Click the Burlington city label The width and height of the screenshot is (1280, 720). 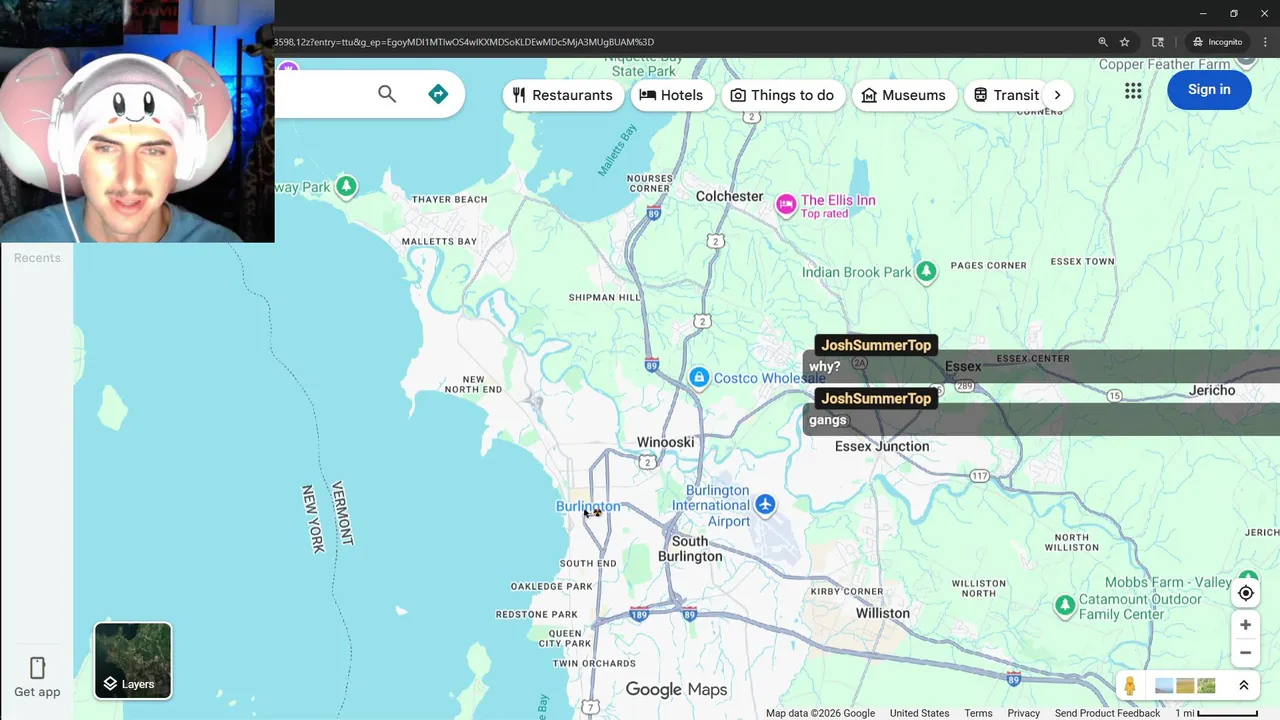588,506
